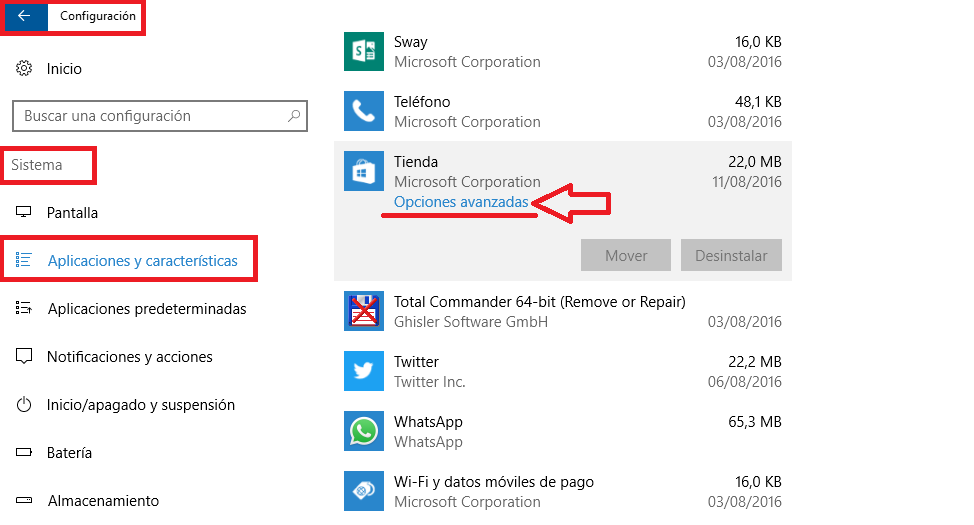Open Inicio/apagado y suspensión section
974x525 pixels.
click(x=141, y=405)
